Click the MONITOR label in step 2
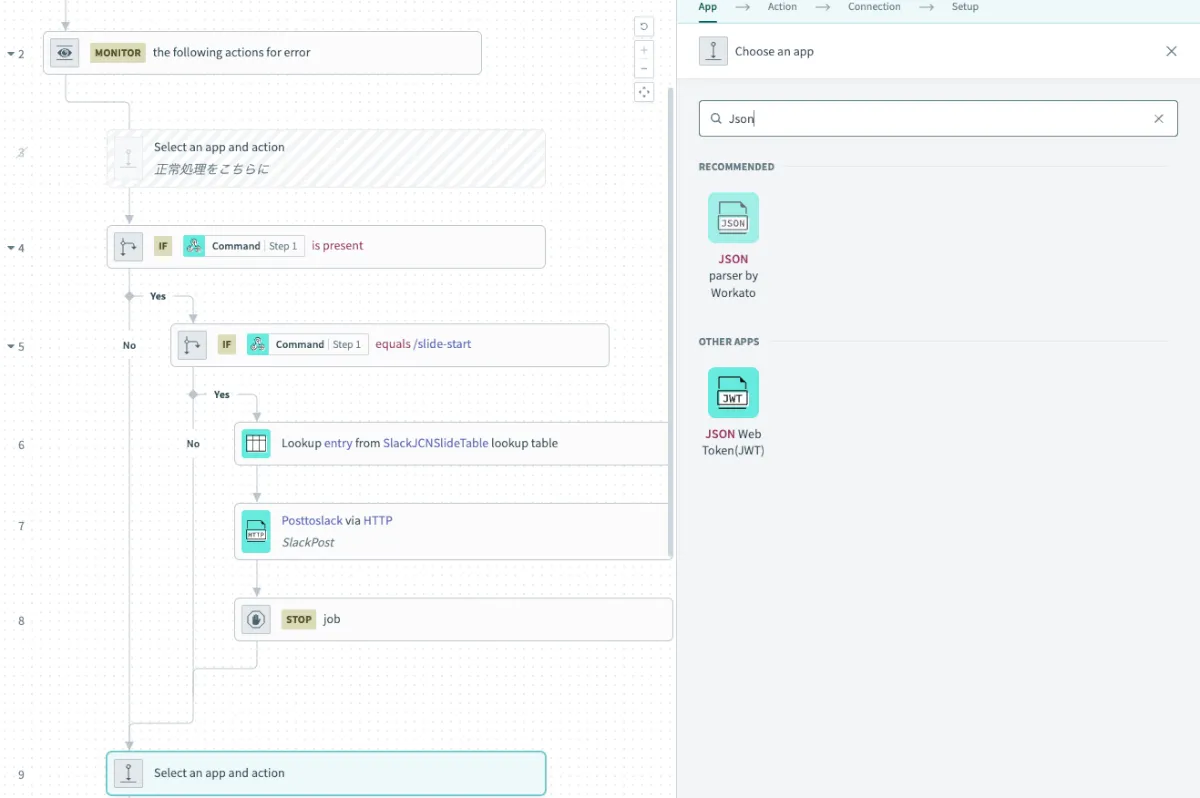 [x=118, y=53]
